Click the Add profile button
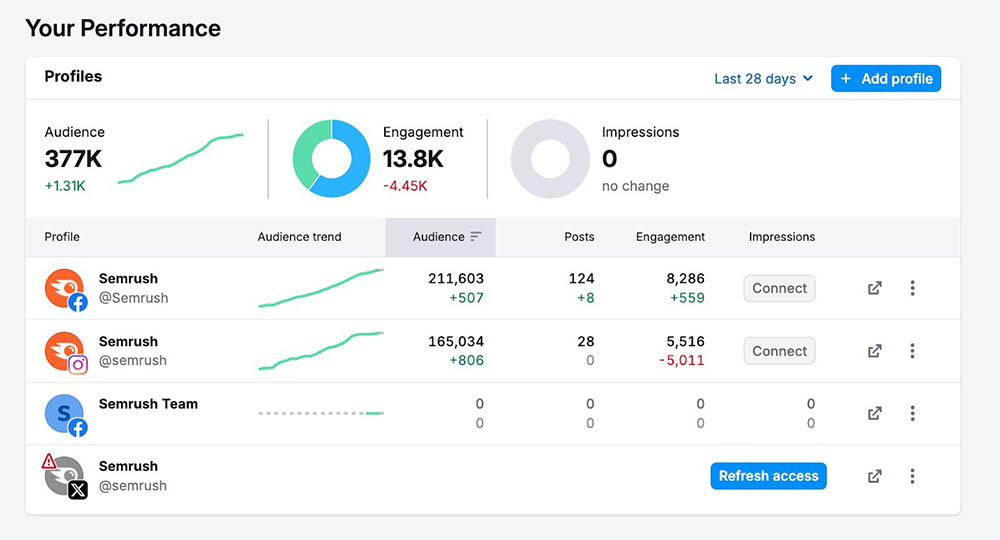 [x=886, y=79]
